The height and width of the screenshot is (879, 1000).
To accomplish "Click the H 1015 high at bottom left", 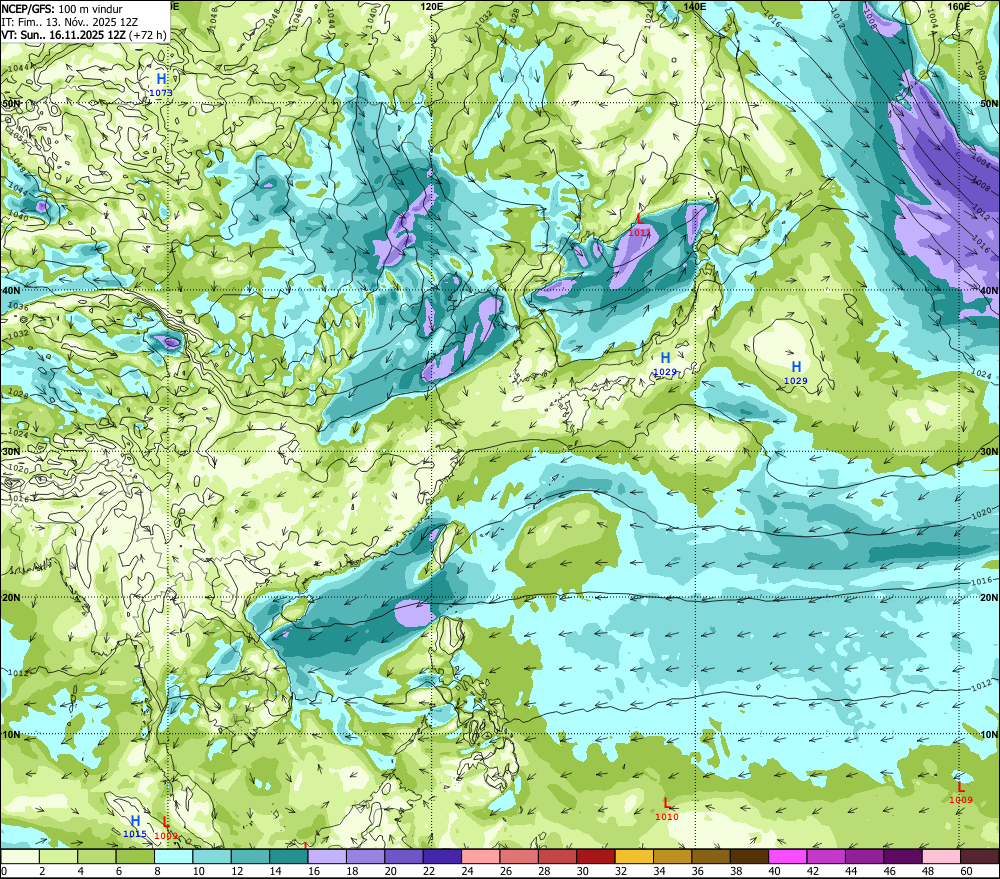I will [x=135, y=826].
